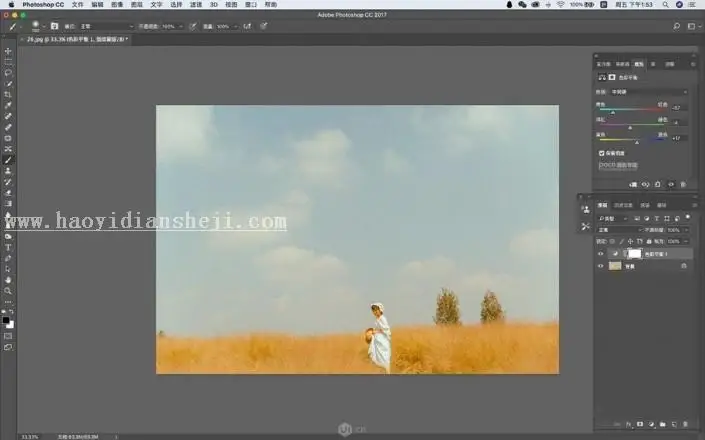Open the Tone dropdown in Properties
705x440 pixels.
(x=649, y=92)
